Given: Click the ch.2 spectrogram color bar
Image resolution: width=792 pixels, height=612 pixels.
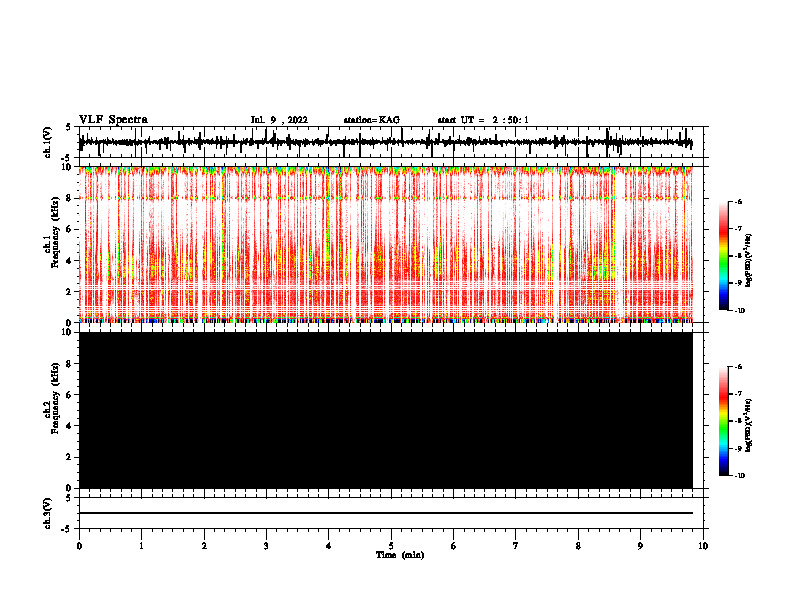Looking at the screenshot, I should 723,421.
